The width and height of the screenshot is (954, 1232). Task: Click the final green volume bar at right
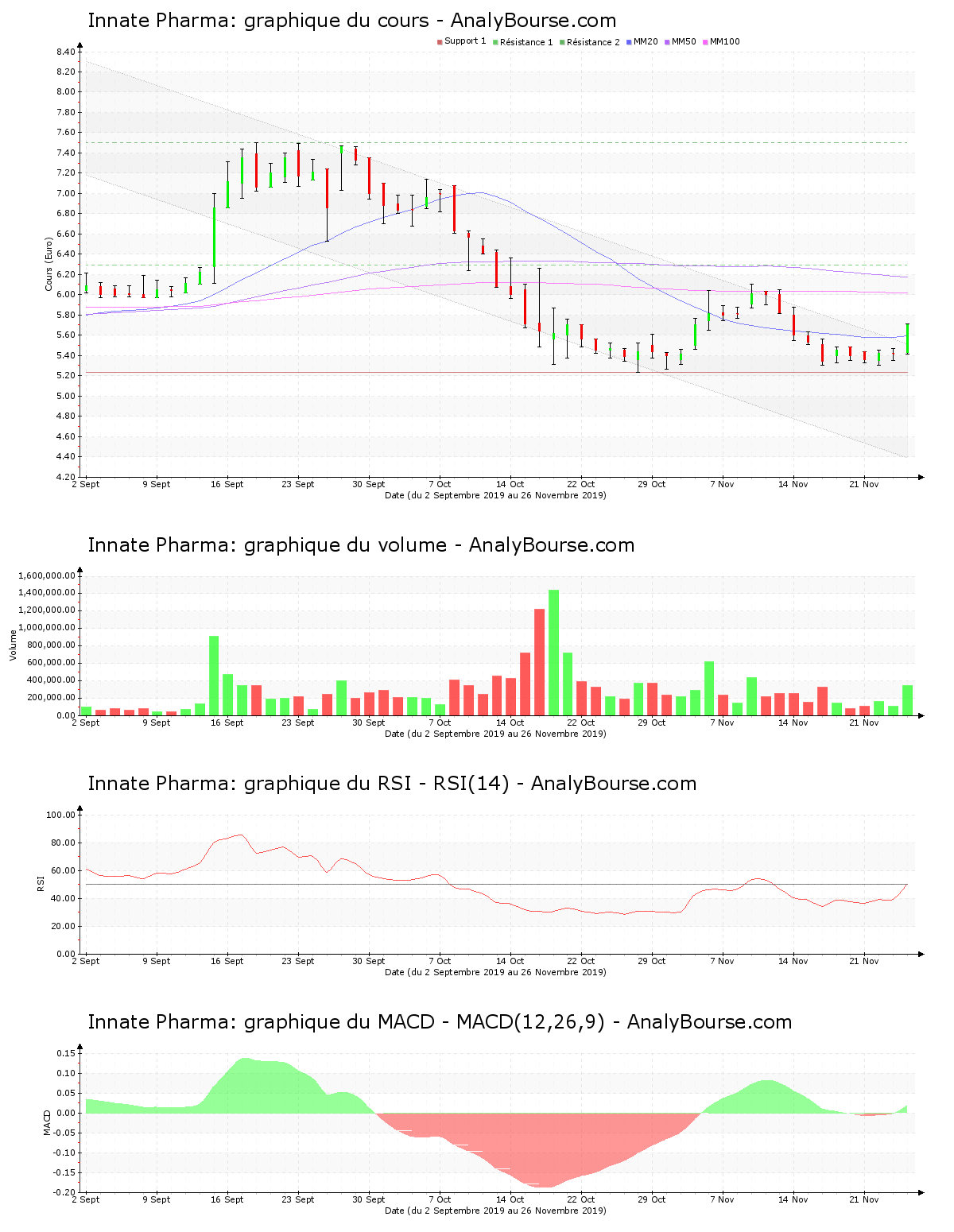[x=907, y=700]
